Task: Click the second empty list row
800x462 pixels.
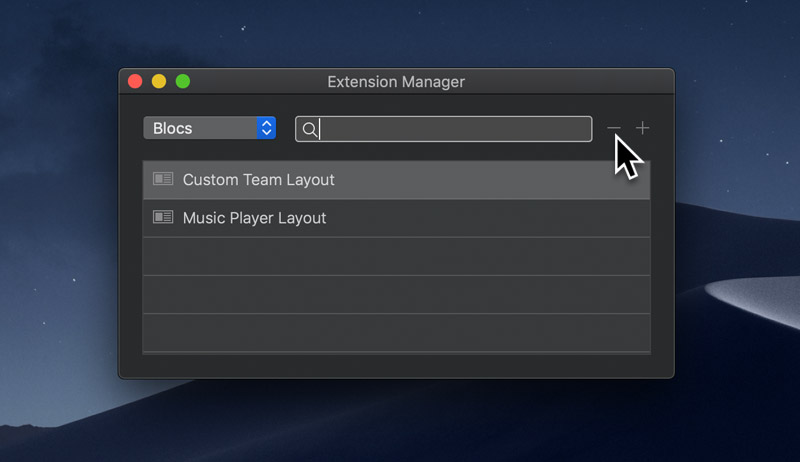Action: click(396, 294)
